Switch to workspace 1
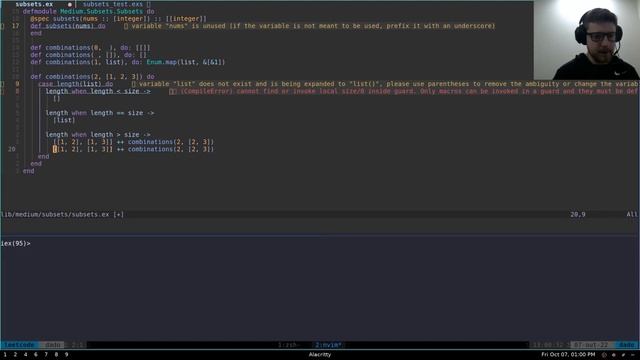This screenshot has height=360, width=640. 5,355
